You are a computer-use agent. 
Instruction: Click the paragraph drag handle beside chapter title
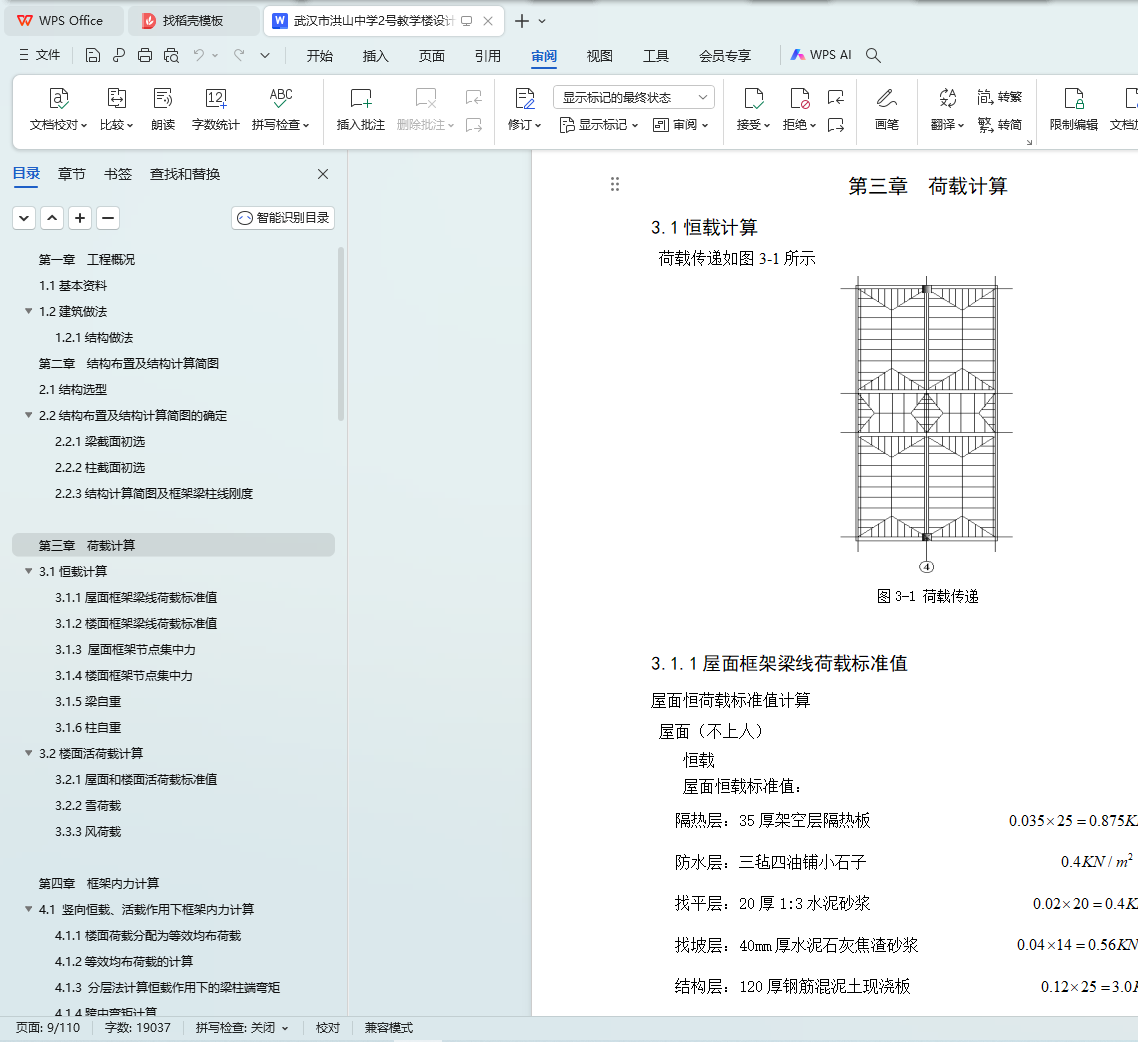tap(615, 184)
